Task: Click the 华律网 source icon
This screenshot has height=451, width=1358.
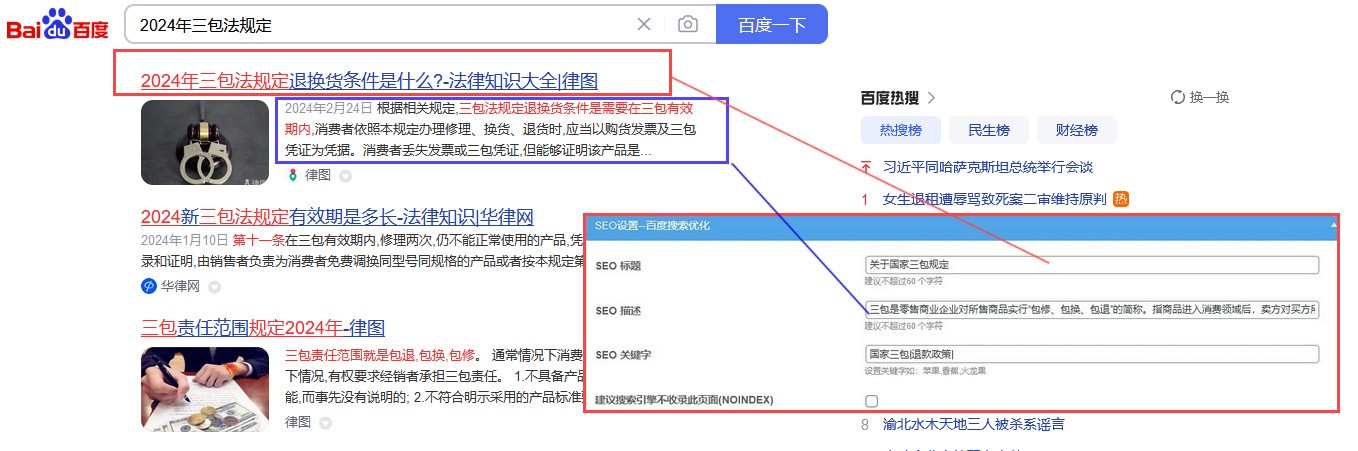Action: pos(149,286)
